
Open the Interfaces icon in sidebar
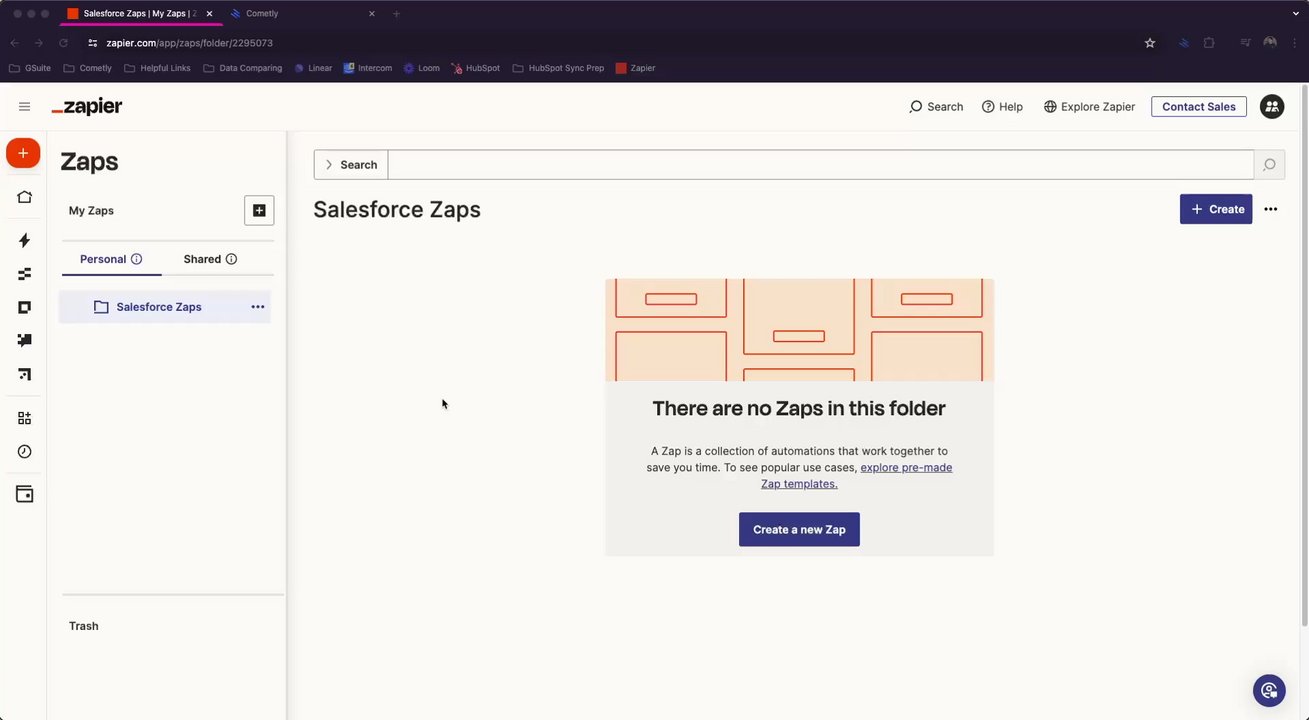[x=24, y=307]
